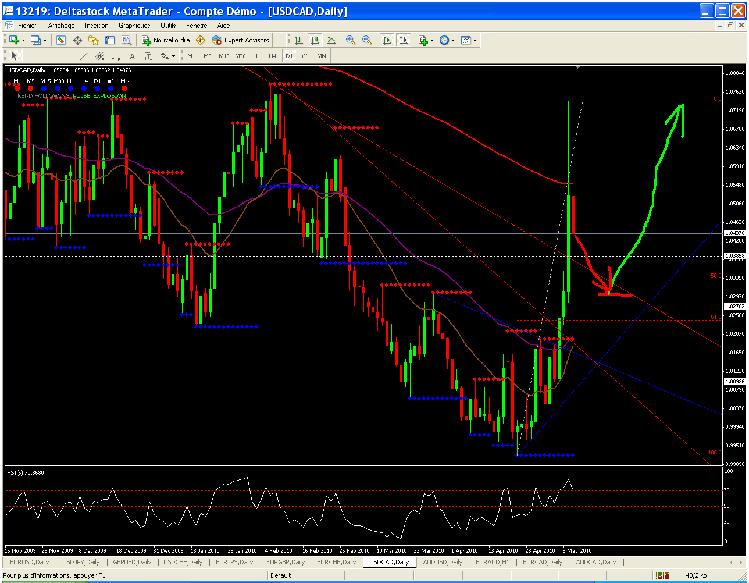This screenshot has width=749, height=583.
Task: Expand the arrows tool dropdown
Action: click(x=173, y=56)
